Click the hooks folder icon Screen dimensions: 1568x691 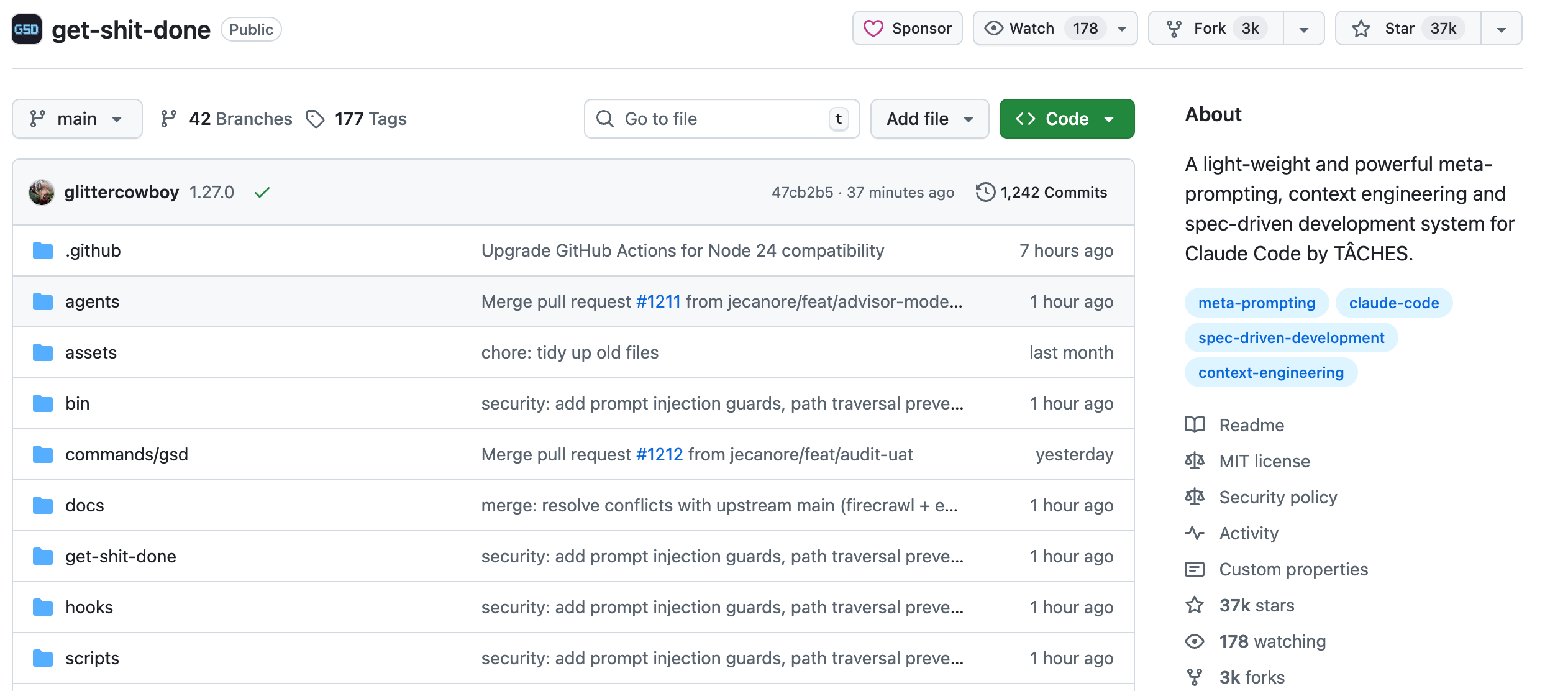(x=43, y=608)
